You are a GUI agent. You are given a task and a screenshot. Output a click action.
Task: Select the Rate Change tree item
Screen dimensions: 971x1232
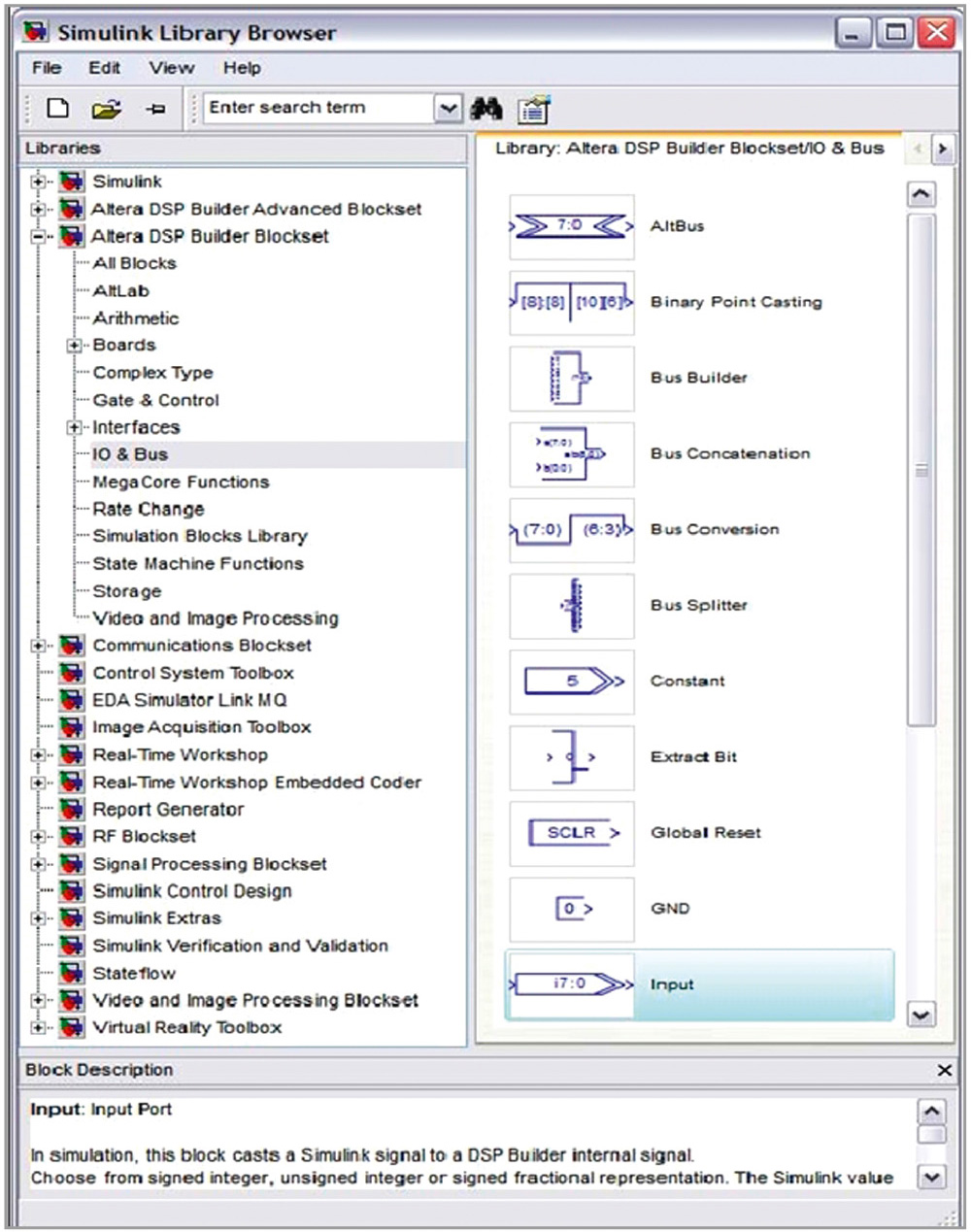(149, 509)
